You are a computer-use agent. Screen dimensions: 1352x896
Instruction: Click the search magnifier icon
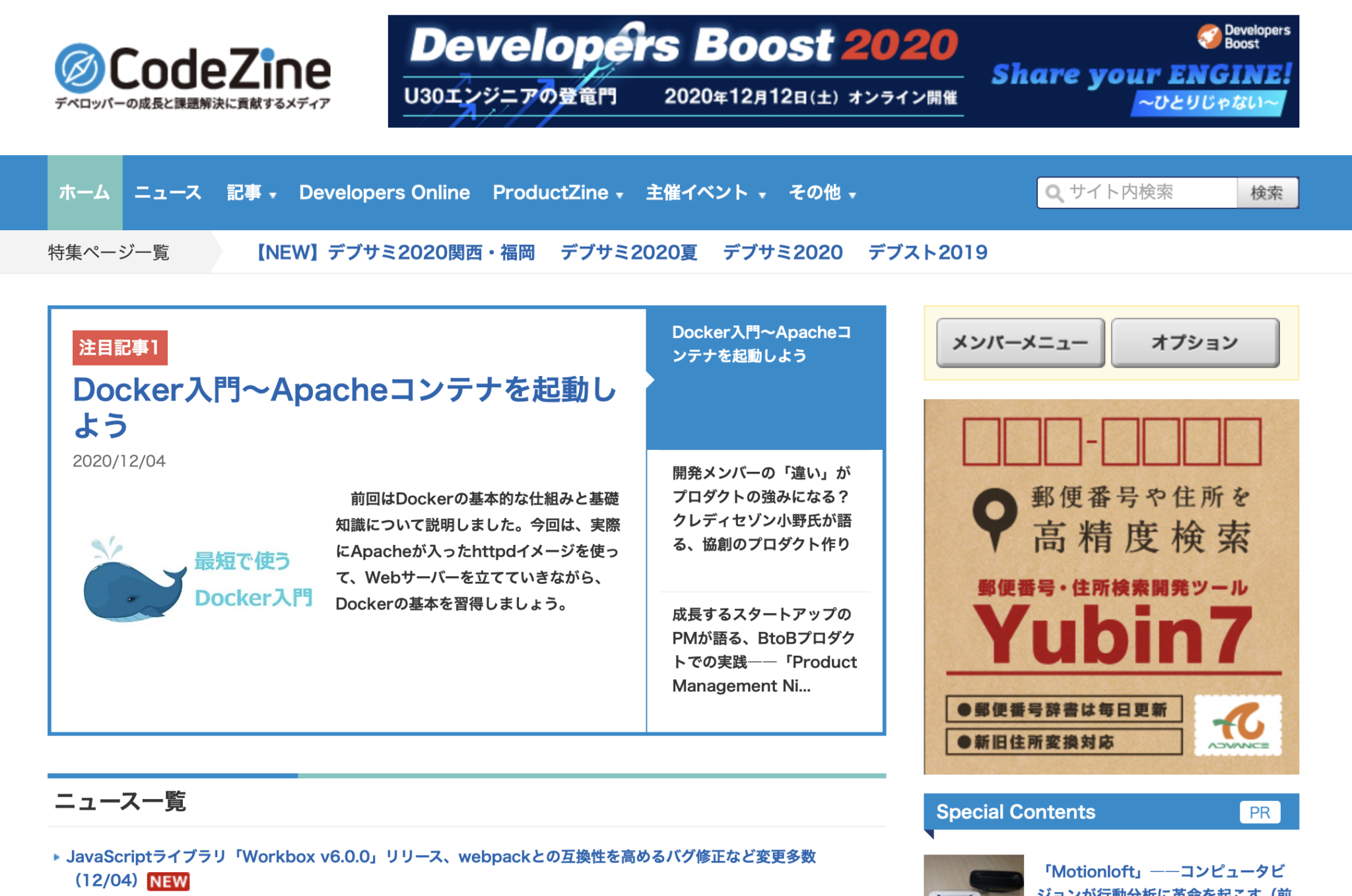pos(1054,192)
